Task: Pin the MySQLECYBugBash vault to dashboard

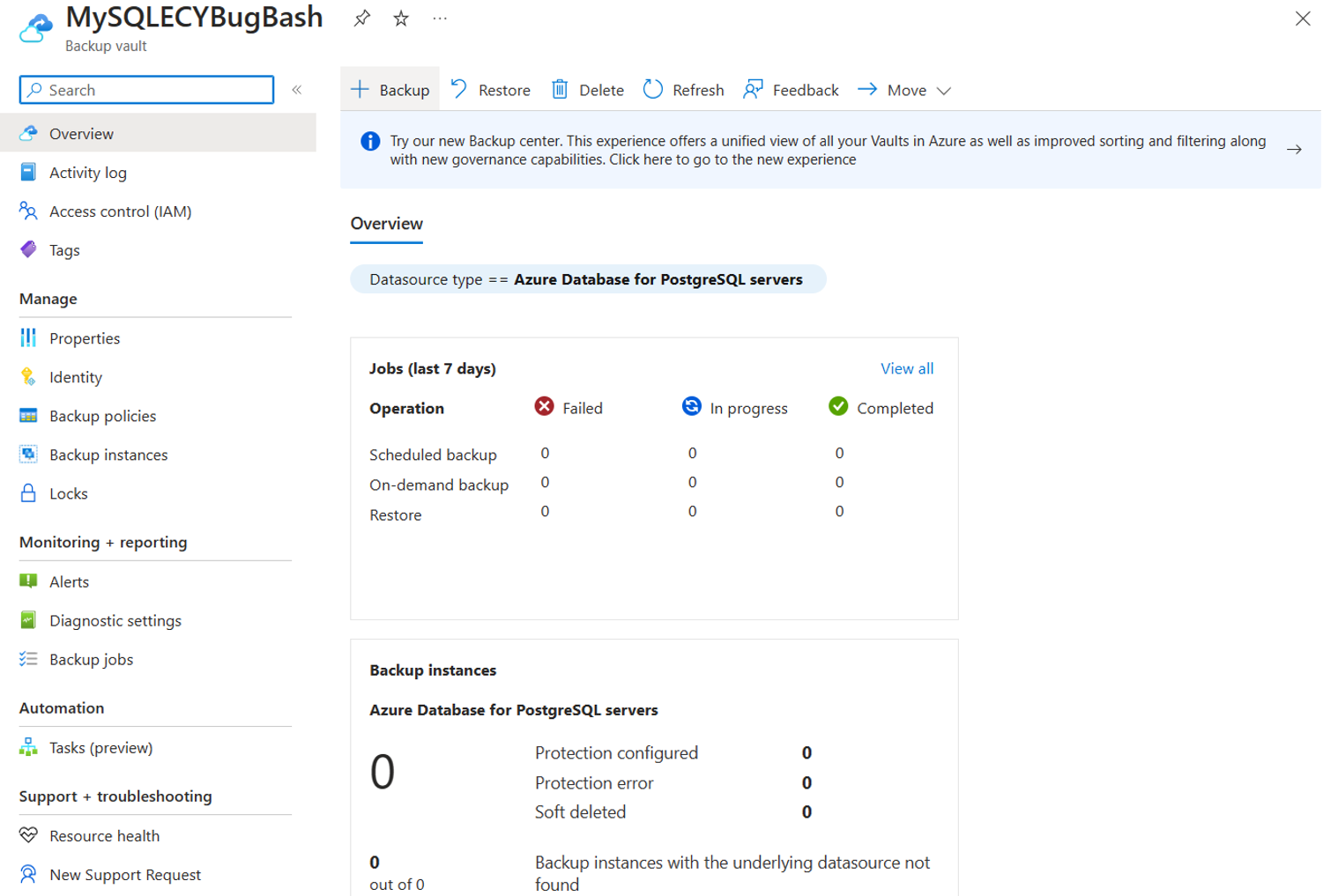Action: click(x=361, y=19)
